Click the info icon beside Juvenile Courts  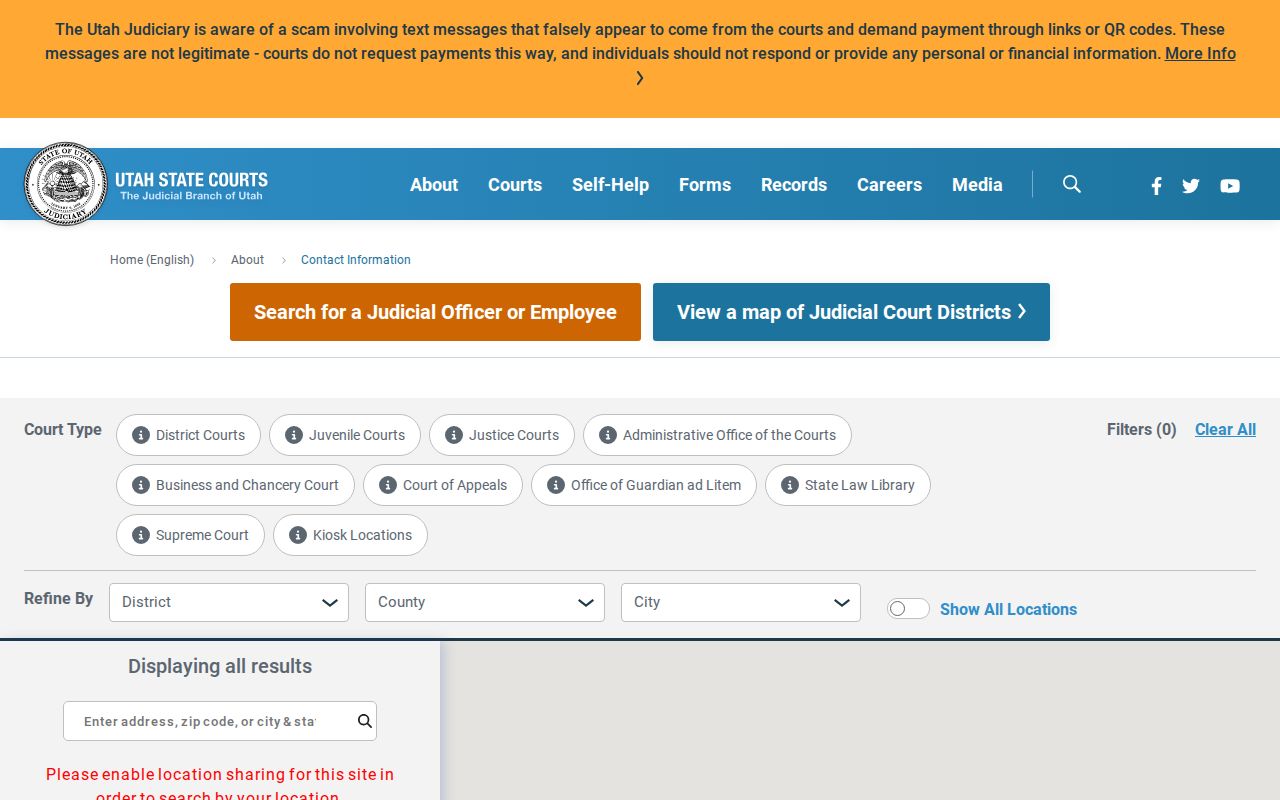[294, 435]
